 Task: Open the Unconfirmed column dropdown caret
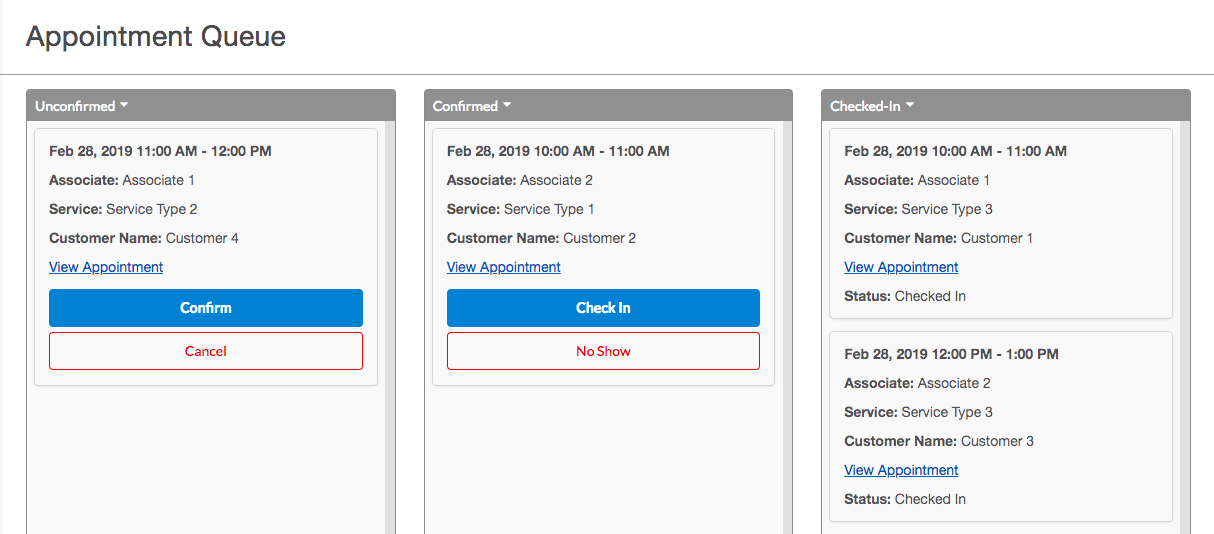[124, 106]
